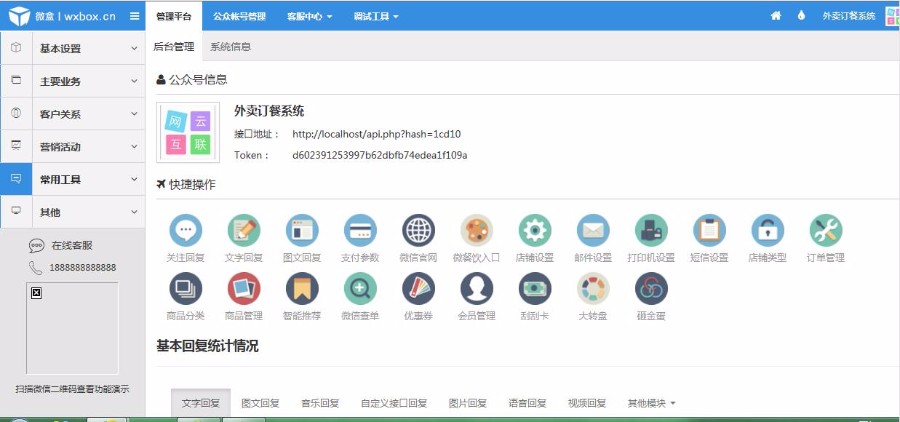900x422 pixels.
Task: Open the 优惠券 swatch fan icon
Action: coord(418,288)
